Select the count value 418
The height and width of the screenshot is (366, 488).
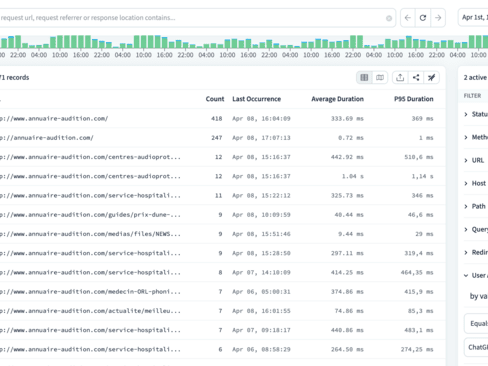coord(217,118)
